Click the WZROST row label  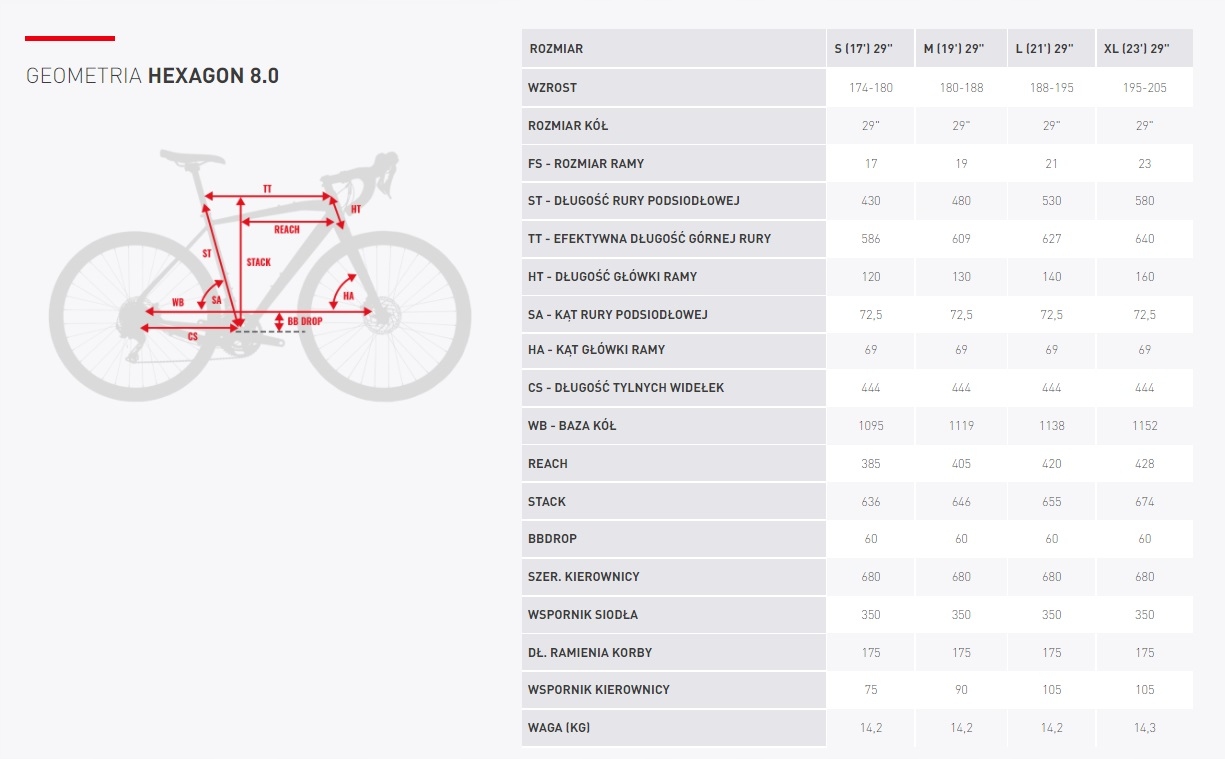[552, 87]
